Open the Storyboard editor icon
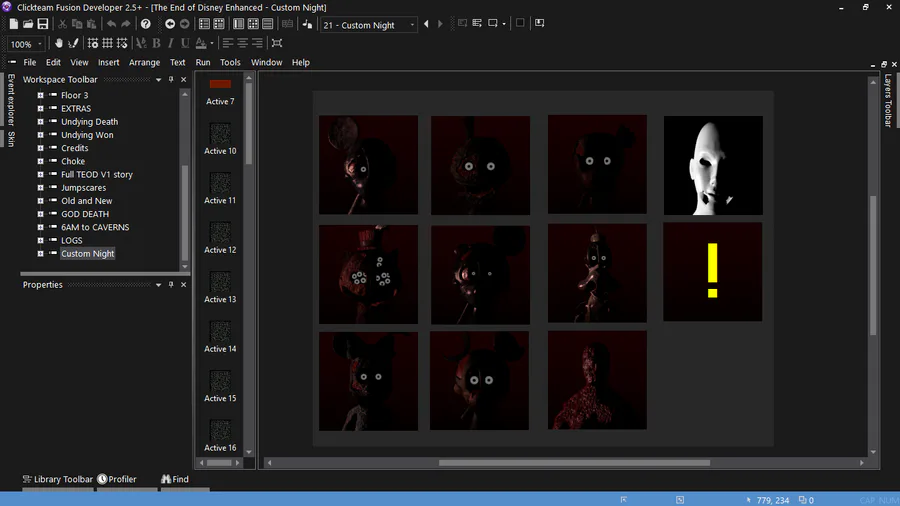Viewport: 900px width, 506px height. (x=204, y=24)
